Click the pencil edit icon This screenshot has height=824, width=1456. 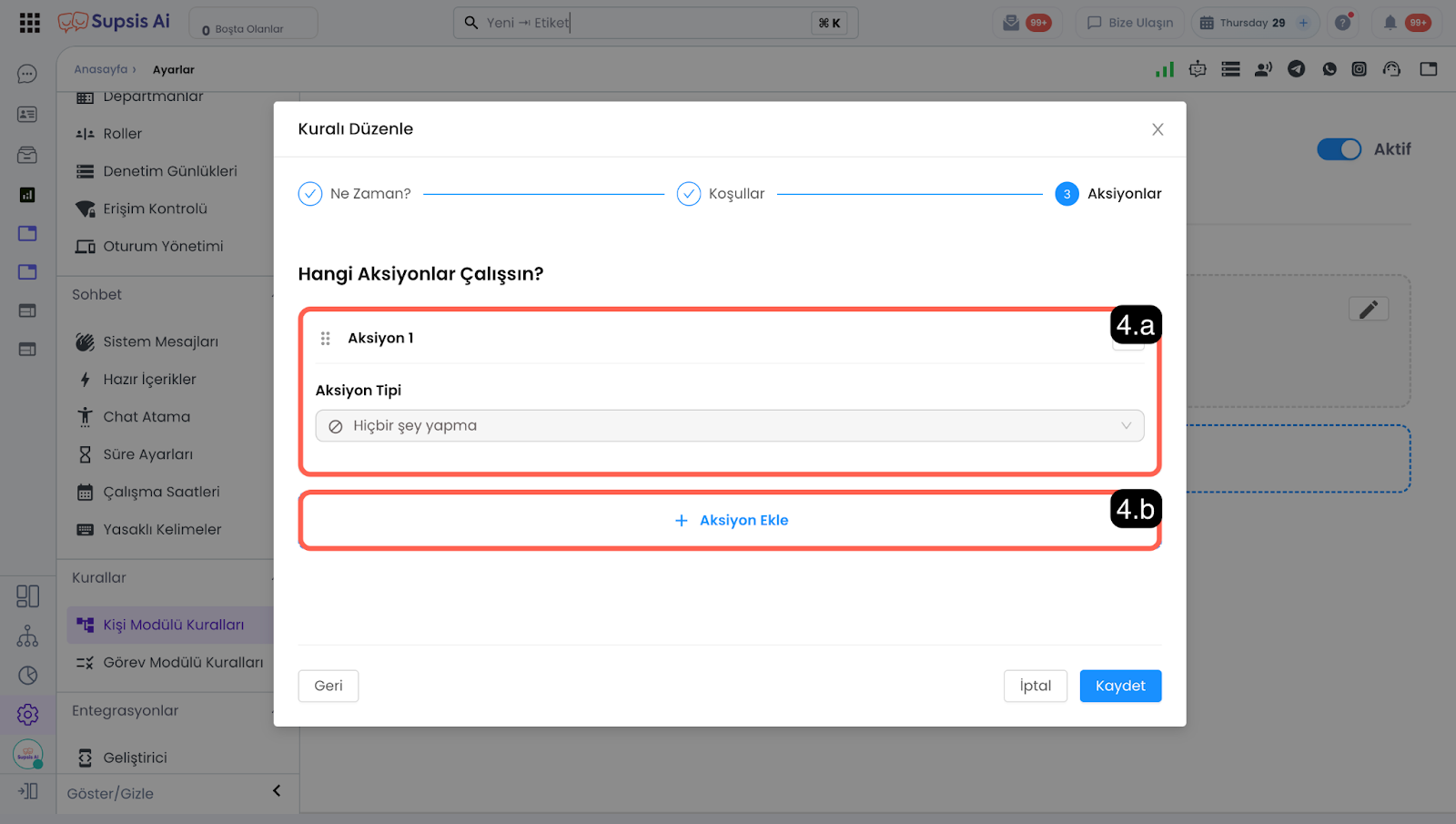[x=1368, y=310]
